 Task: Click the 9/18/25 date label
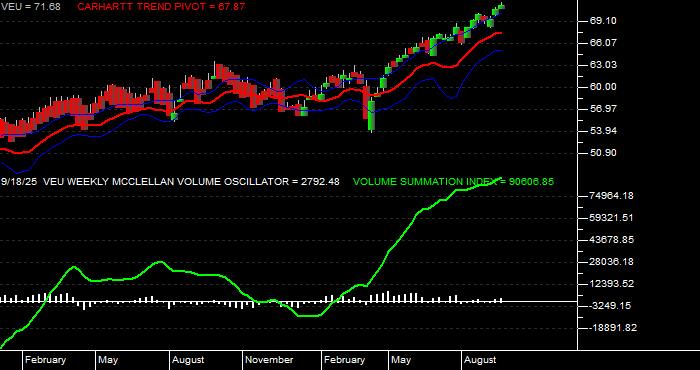19,182
